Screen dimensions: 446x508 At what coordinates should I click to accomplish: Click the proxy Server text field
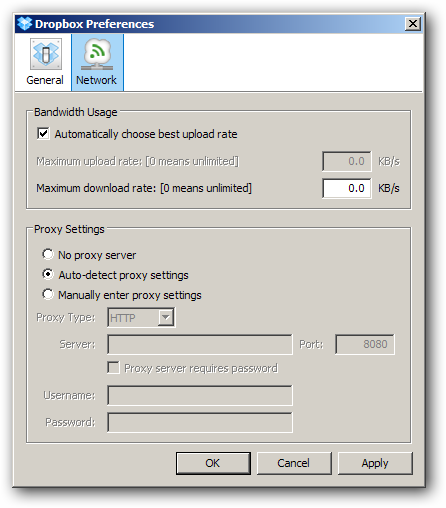[200, 344]
